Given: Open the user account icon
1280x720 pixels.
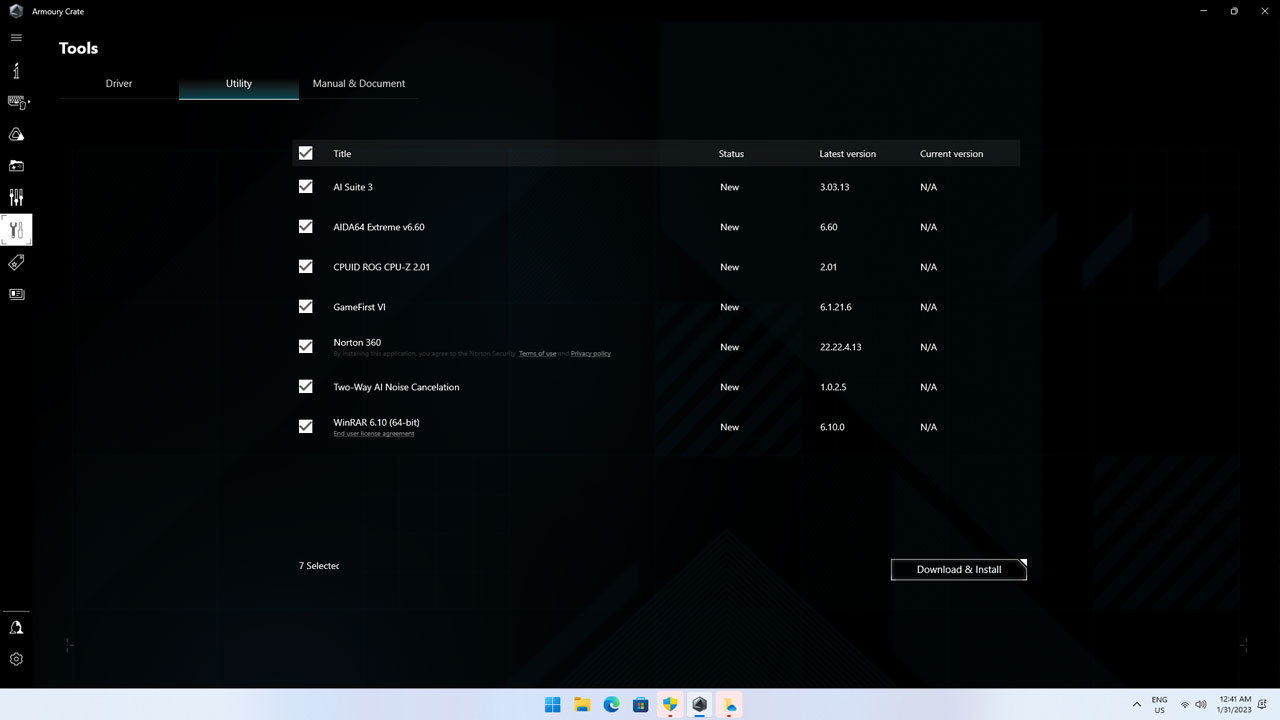Looking at the screenshot, I should pos(16,627).
